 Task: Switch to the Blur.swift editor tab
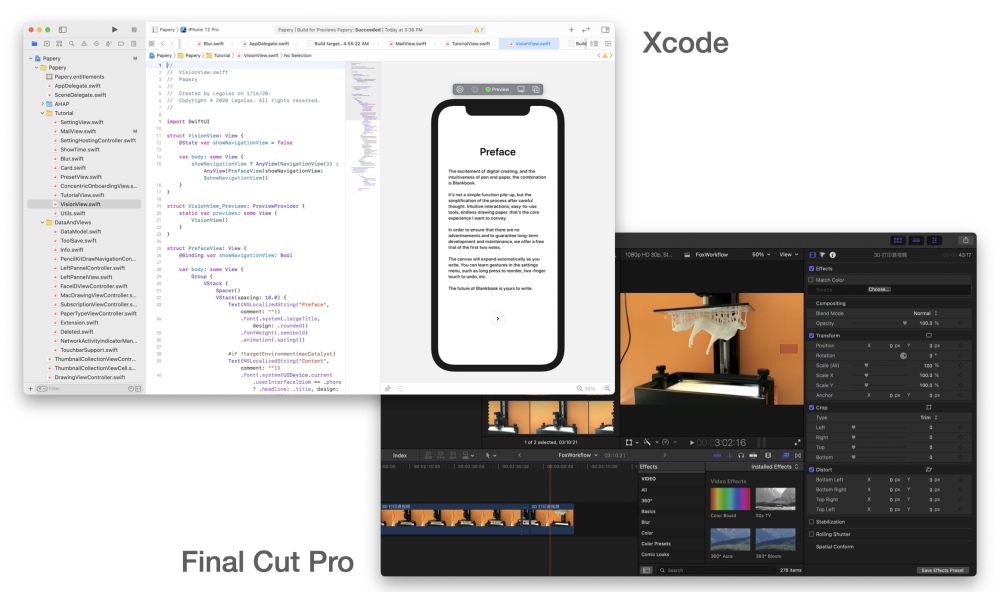pyautogui.click(x=210, y=43)
